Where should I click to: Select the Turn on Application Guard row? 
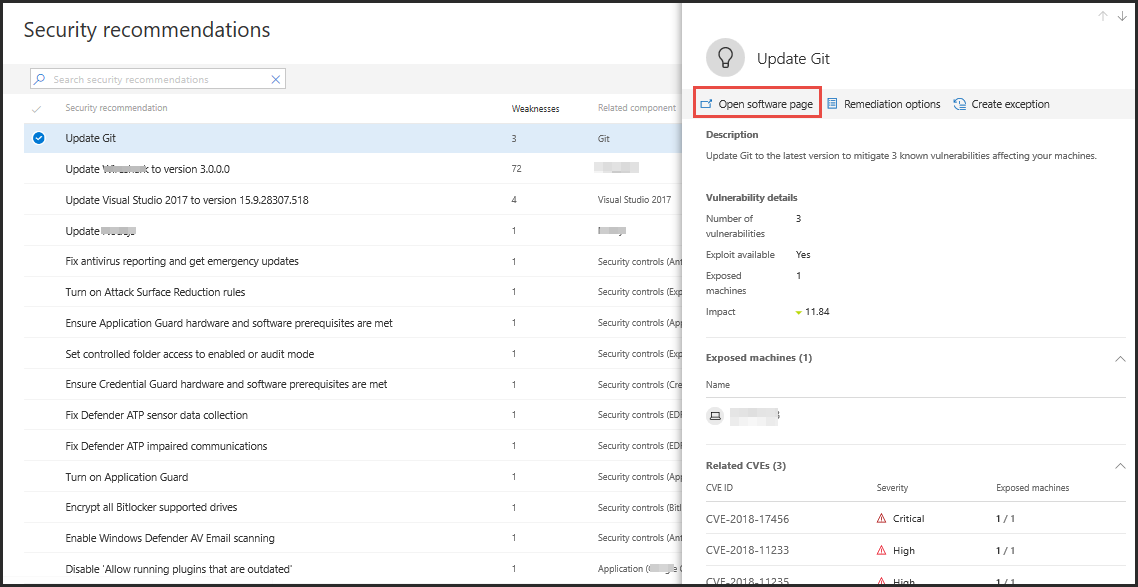[x=127, y=477]
